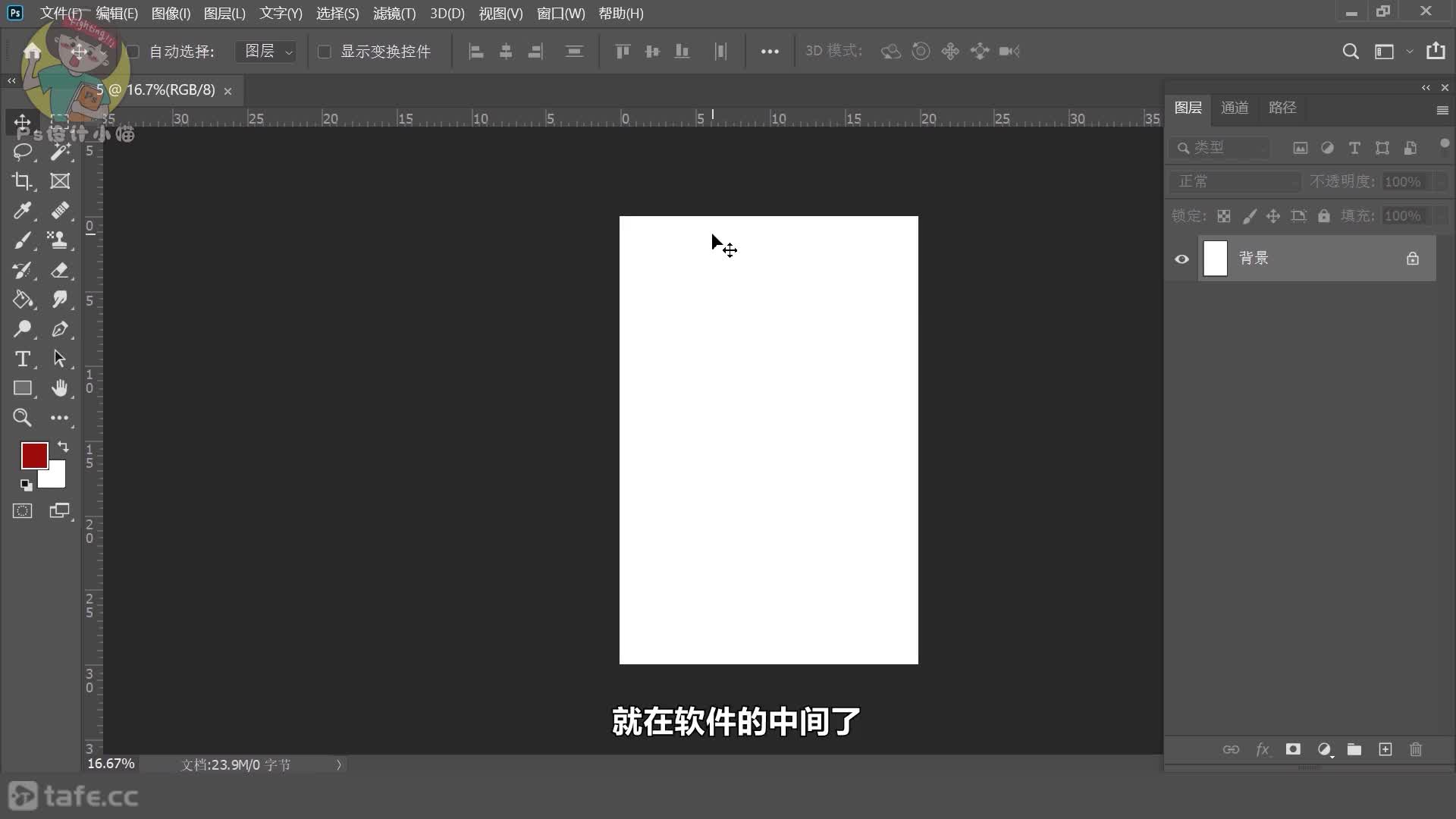Click the 背景 layer thumbnail
Viewport: 1456px width, 819px height.
tap(1215, 259)
